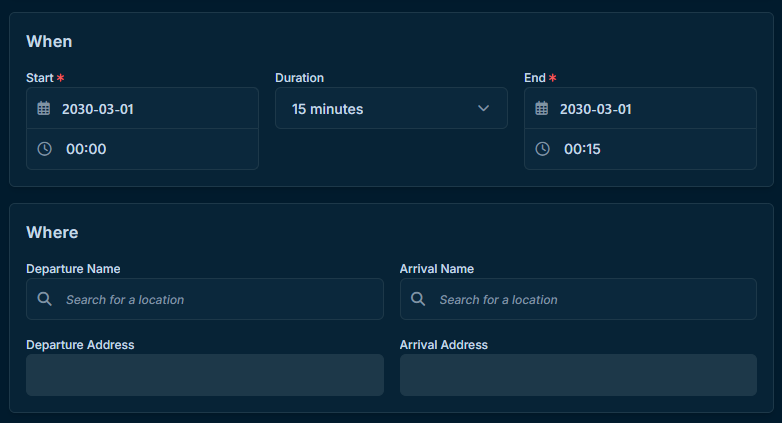Screen dimensions: 782x423
Task: Focus the Departure Name location search box
Action: coord(205,299)
